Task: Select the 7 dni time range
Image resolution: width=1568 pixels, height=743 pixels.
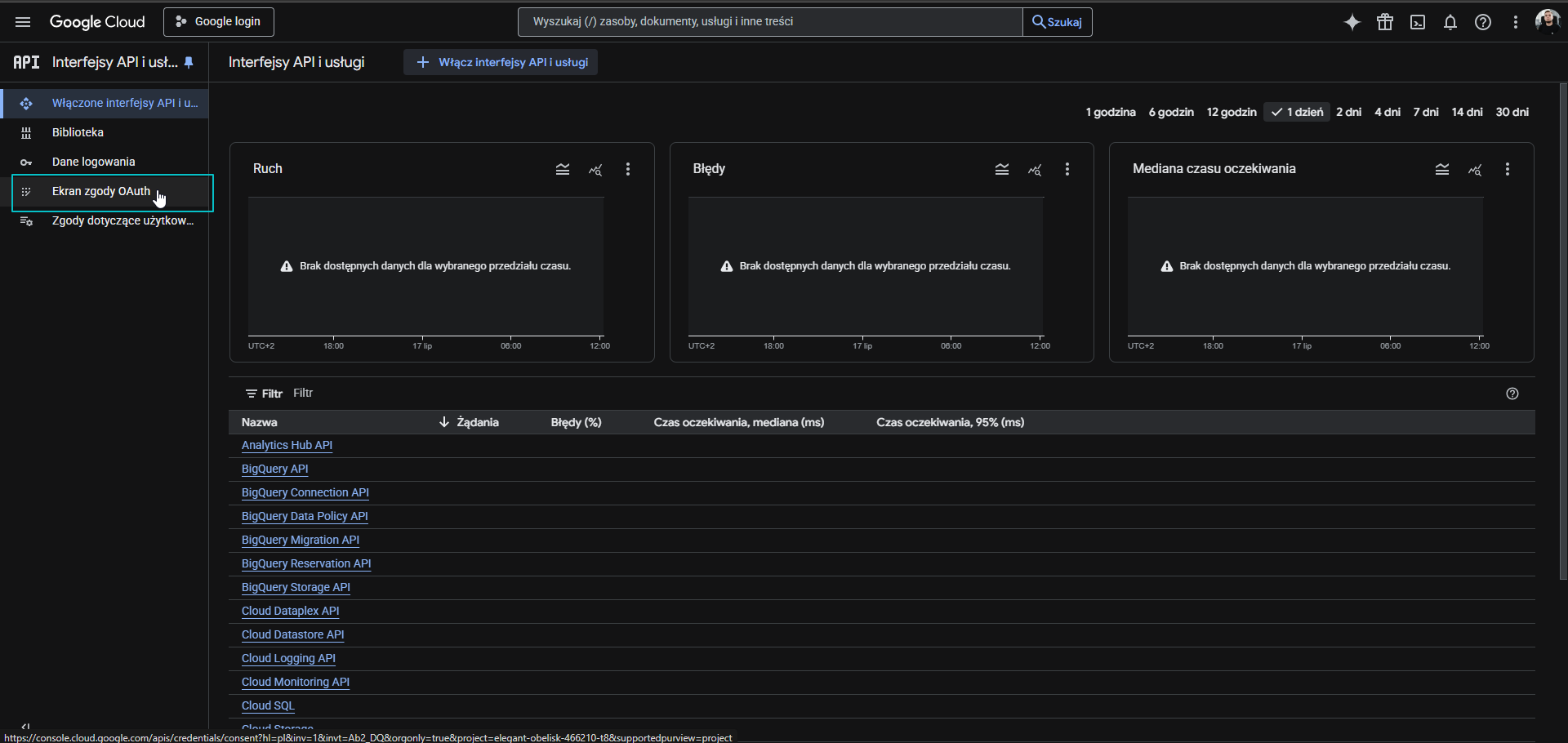Action: coord(1426,112)
